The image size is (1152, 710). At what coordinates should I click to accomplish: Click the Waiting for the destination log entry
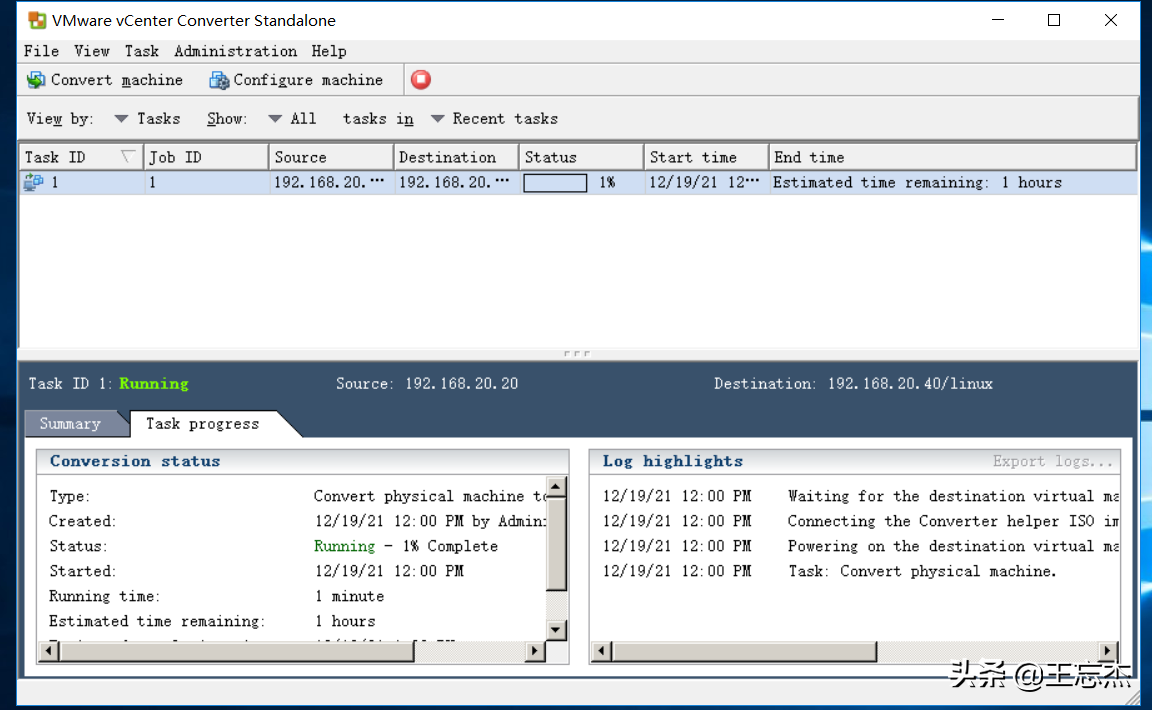click(953, 496)
